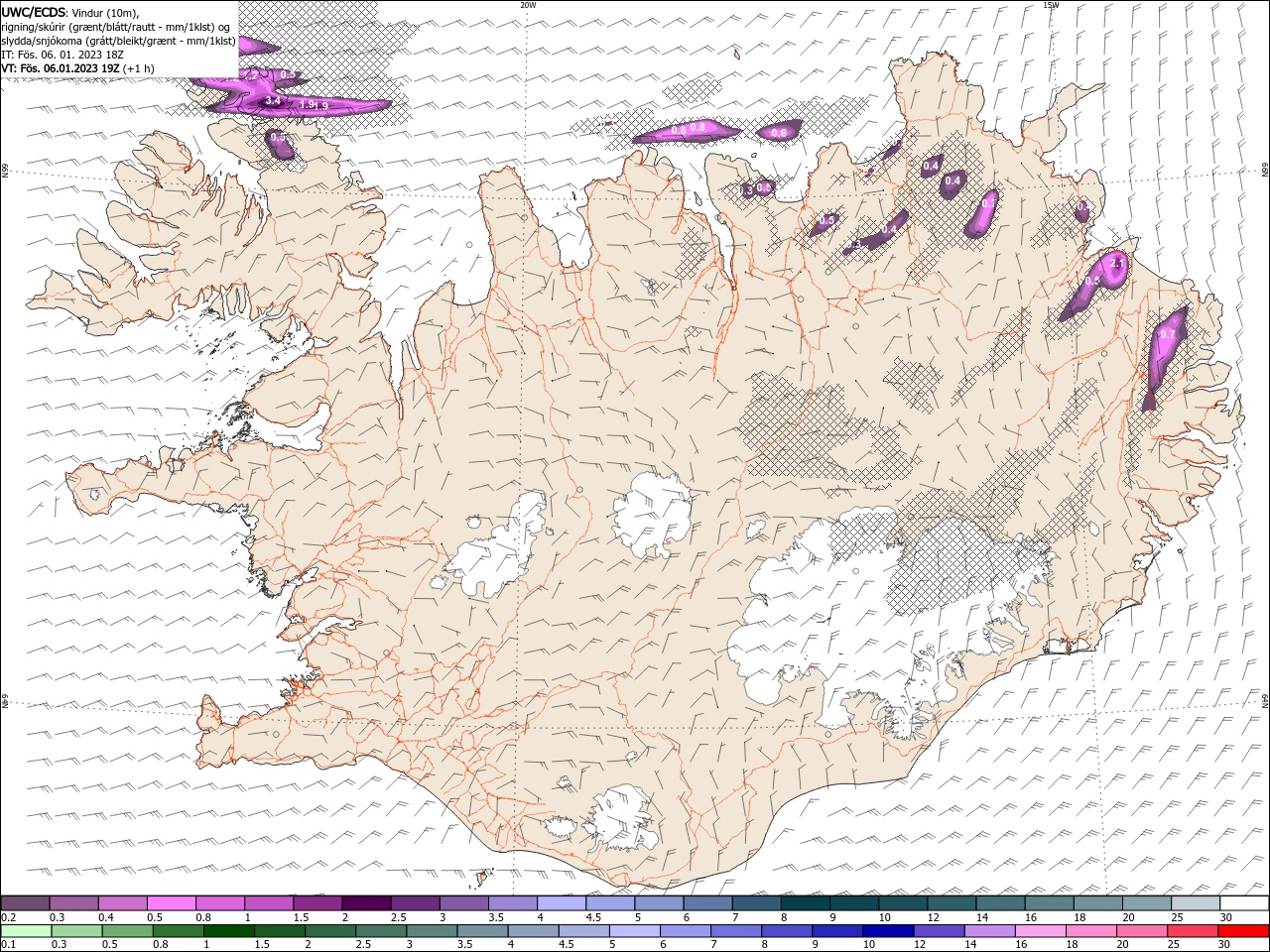Pick the deep blue lower-scale swatch at 10
1270x952 pixels.
click(888, 931)
